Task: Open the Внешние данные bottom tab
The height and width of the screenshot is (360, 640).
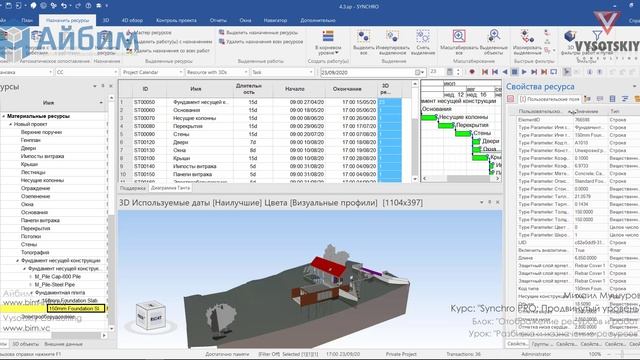Action: pos(63,344)
